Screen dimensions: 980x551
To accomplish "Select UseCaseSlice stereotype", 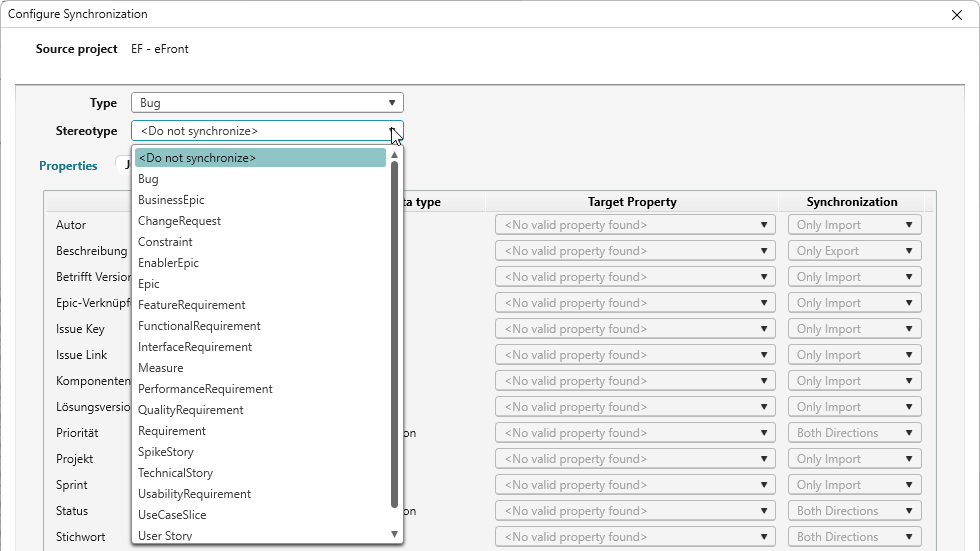I will pyautogui.click(x=260, y=515).
